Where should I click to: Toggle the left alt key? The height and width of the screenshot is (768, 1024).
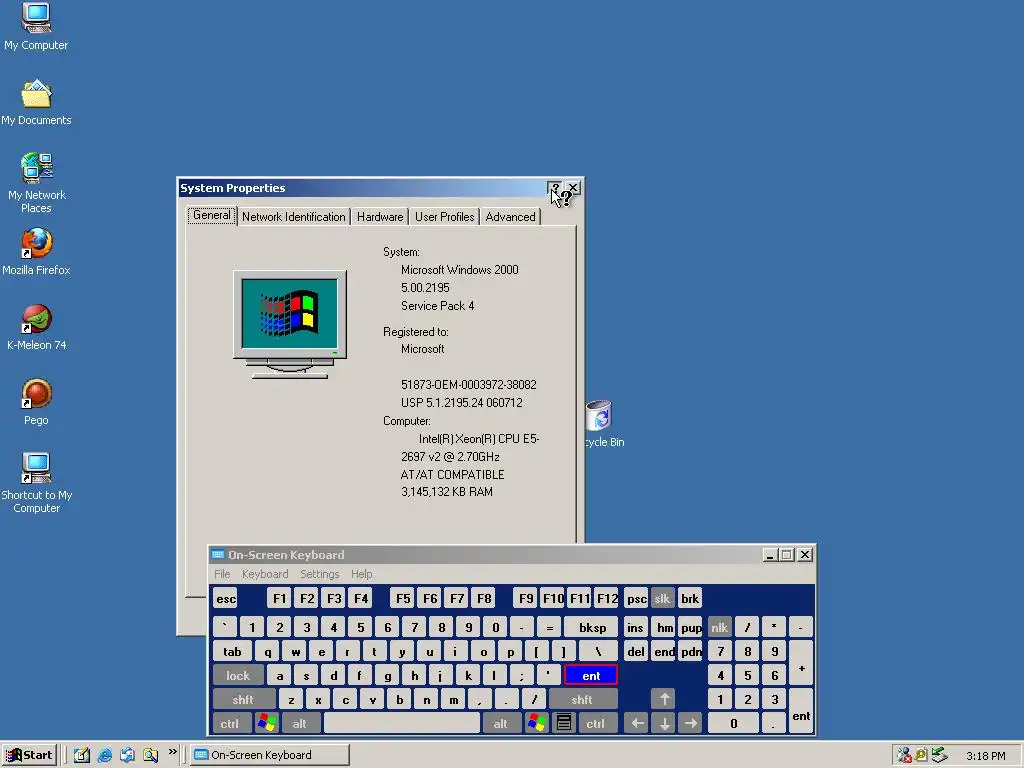point(300,724)
